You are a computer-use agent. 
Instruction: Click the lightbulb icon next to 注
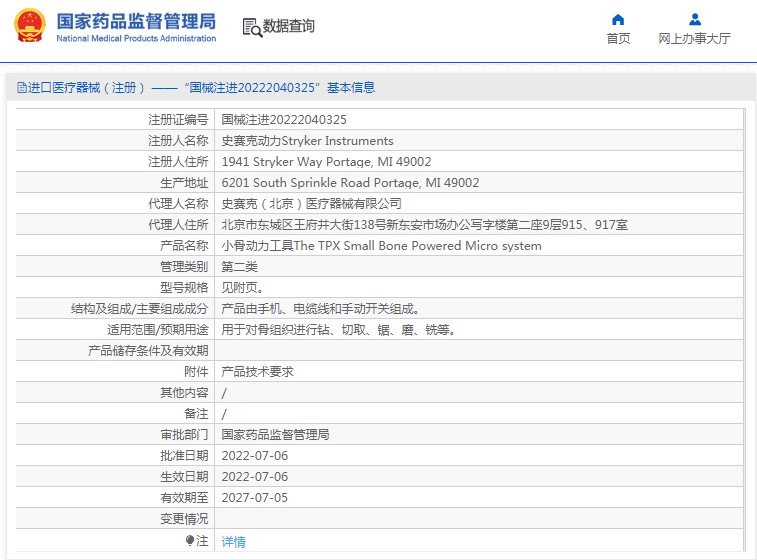click(190, 541)
